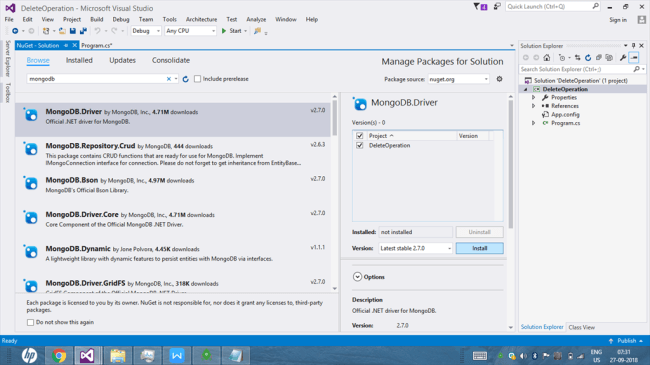The height and width of the screenshot is (365, 650).
Task: Refresh the NuGet package search results
Action: (186, 79)
